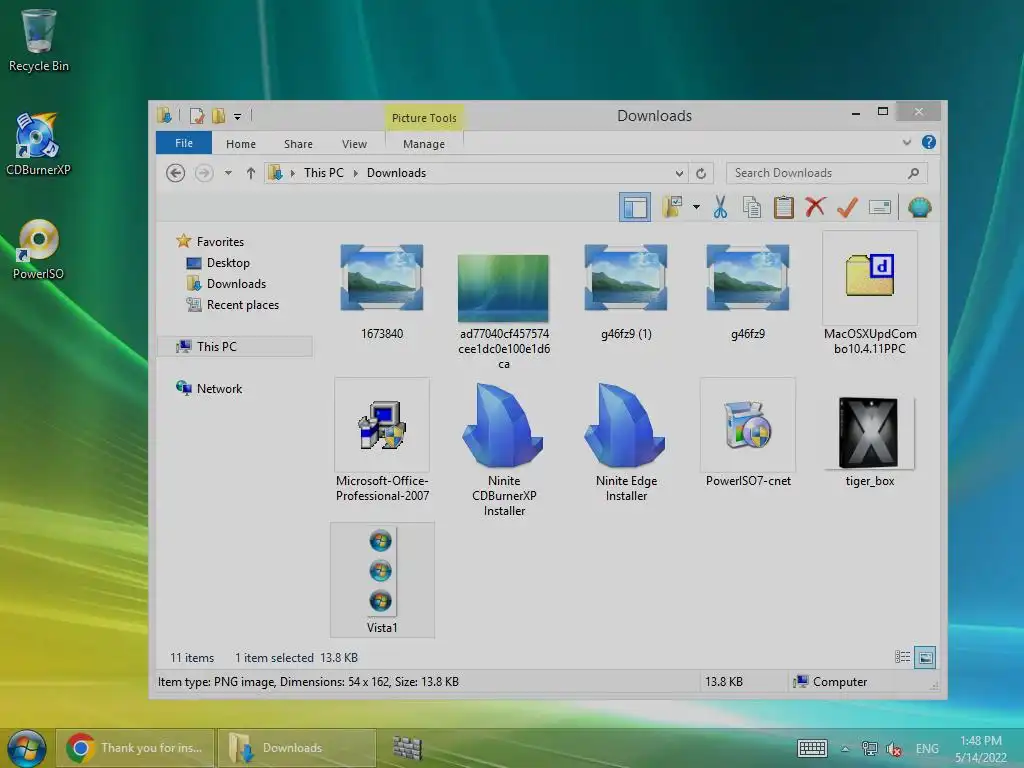Screen dimensions: 1024x768
Task: Click the quick access Properties icon
Action: 197,116
